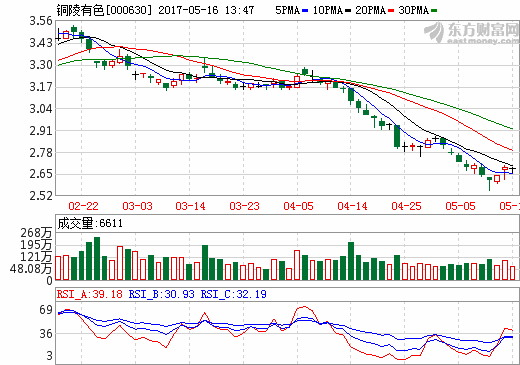Screen dimensions: 520x365
Task: Click the red 20PMA color swatch
Action: click(391, 11)
